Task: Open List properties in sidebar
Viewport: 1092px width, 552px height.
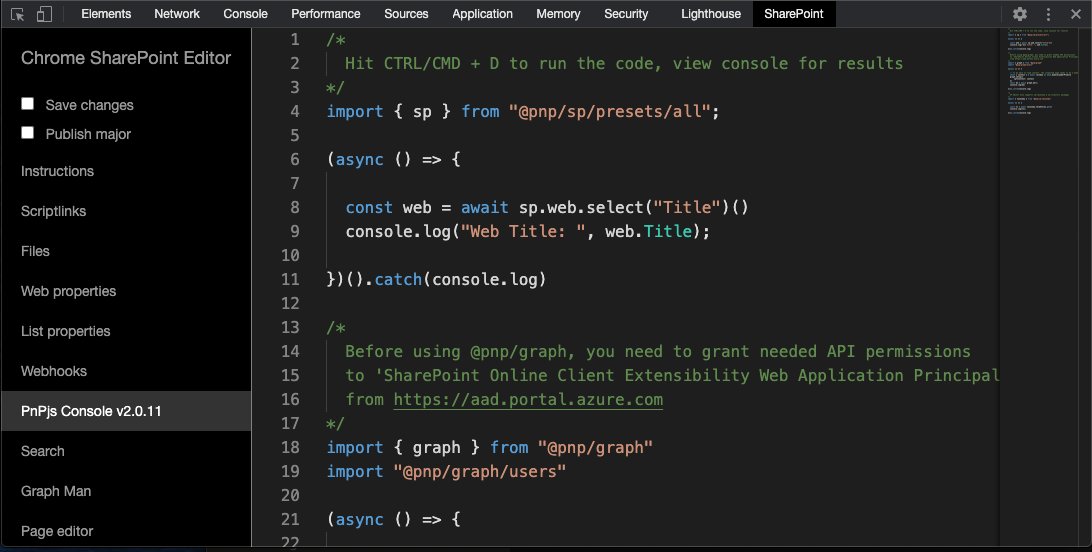Action: pos(126,331)
